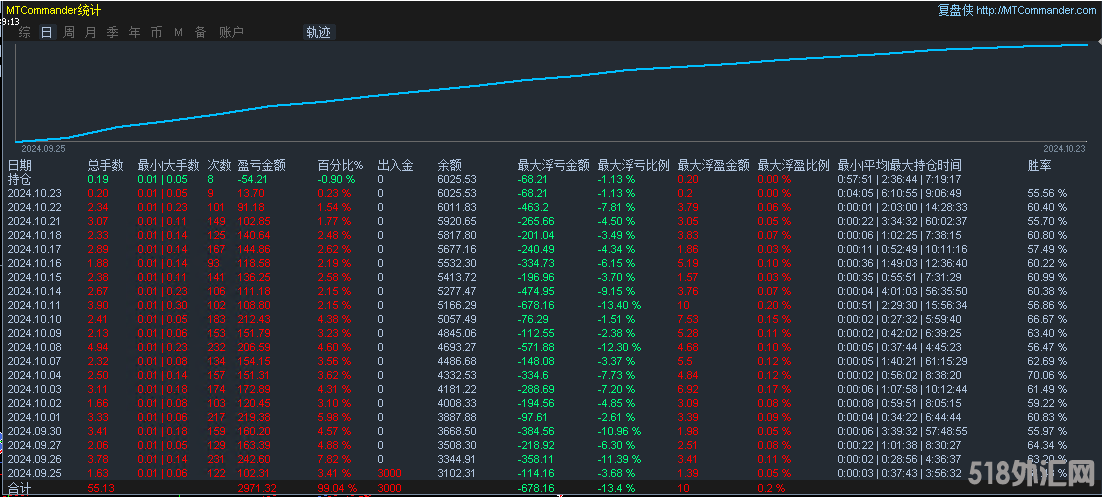Click the 最大浮亏金额 column header
Image resolution: width=1102 pixels, height=497 pixels.
(x=553, y=165)
